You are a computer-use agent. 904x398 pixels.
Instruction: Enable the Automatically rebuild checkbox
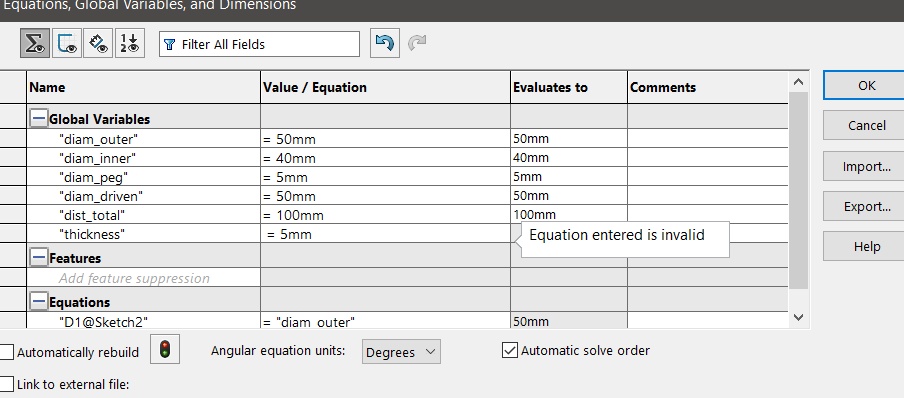6,352
